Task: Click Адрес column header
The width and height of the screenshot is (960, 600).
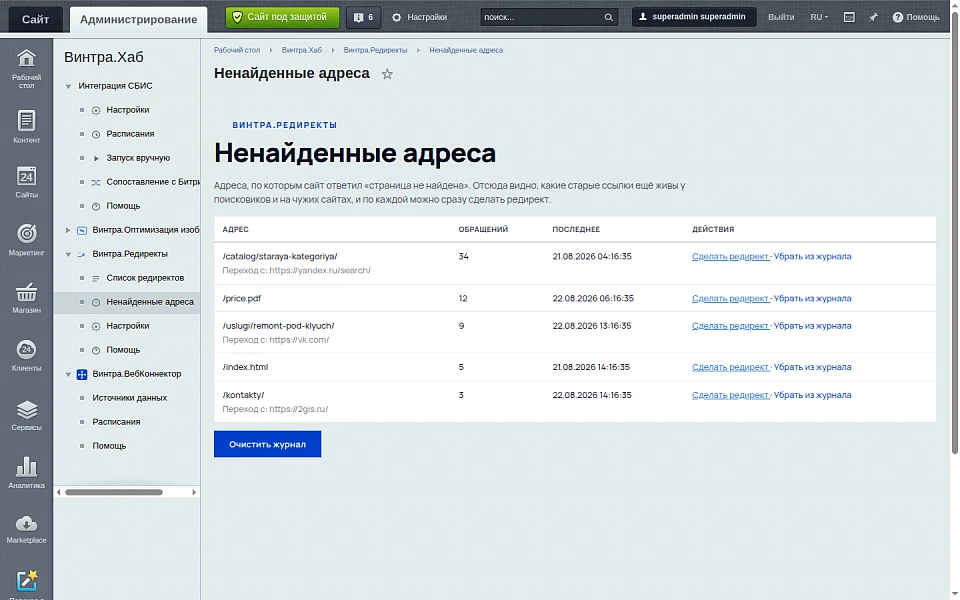Action: pos(236,229)
